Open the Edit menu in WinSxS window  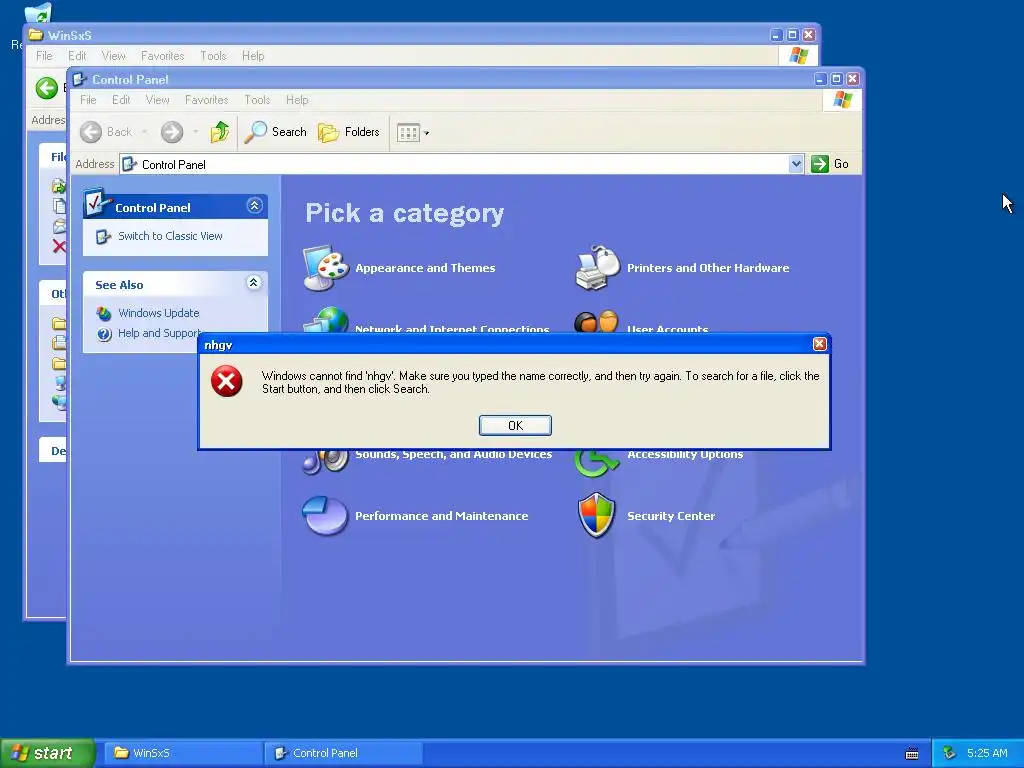pos(77,56)
